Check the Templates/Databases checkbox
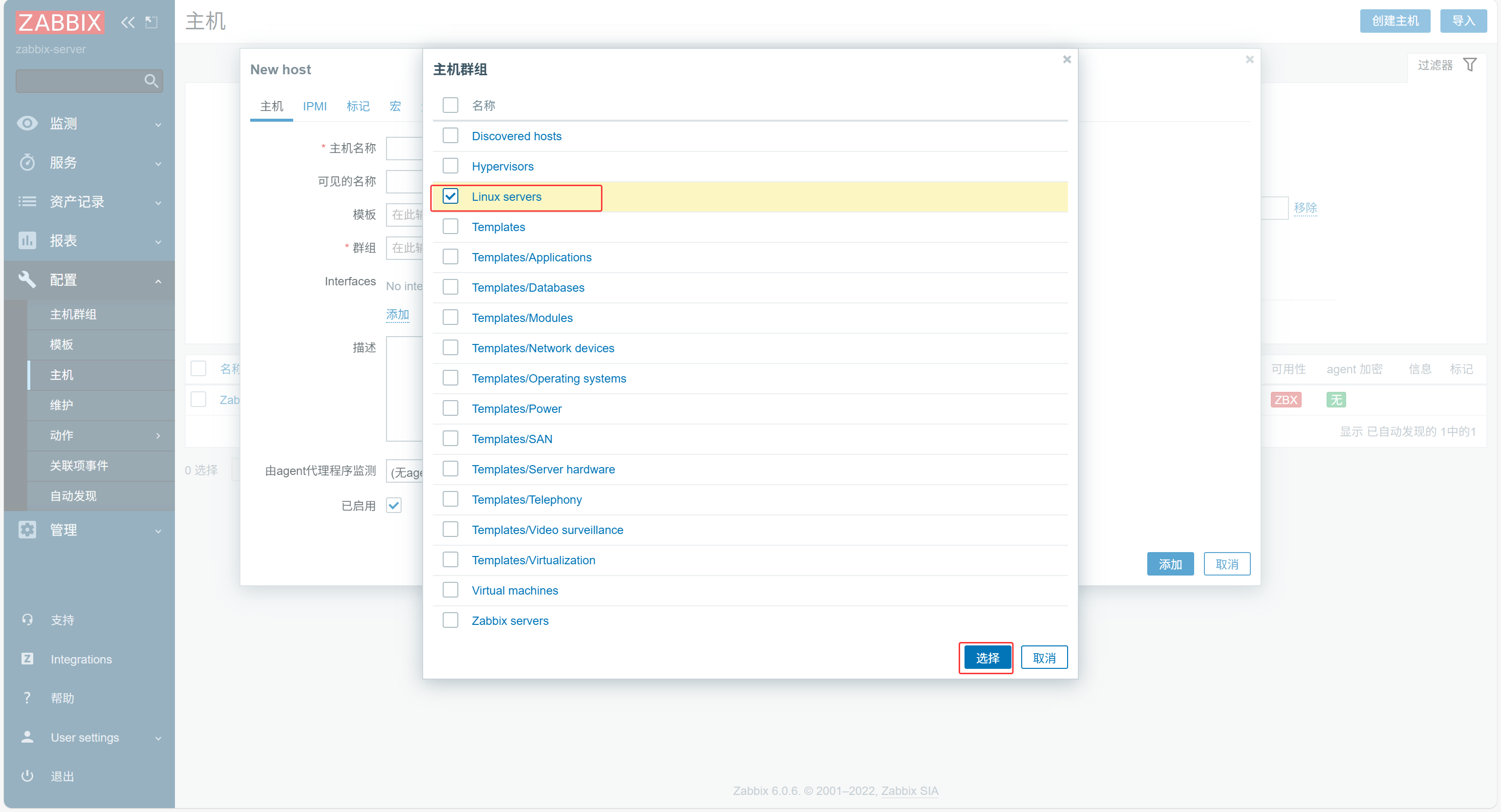 pos(450,287)
